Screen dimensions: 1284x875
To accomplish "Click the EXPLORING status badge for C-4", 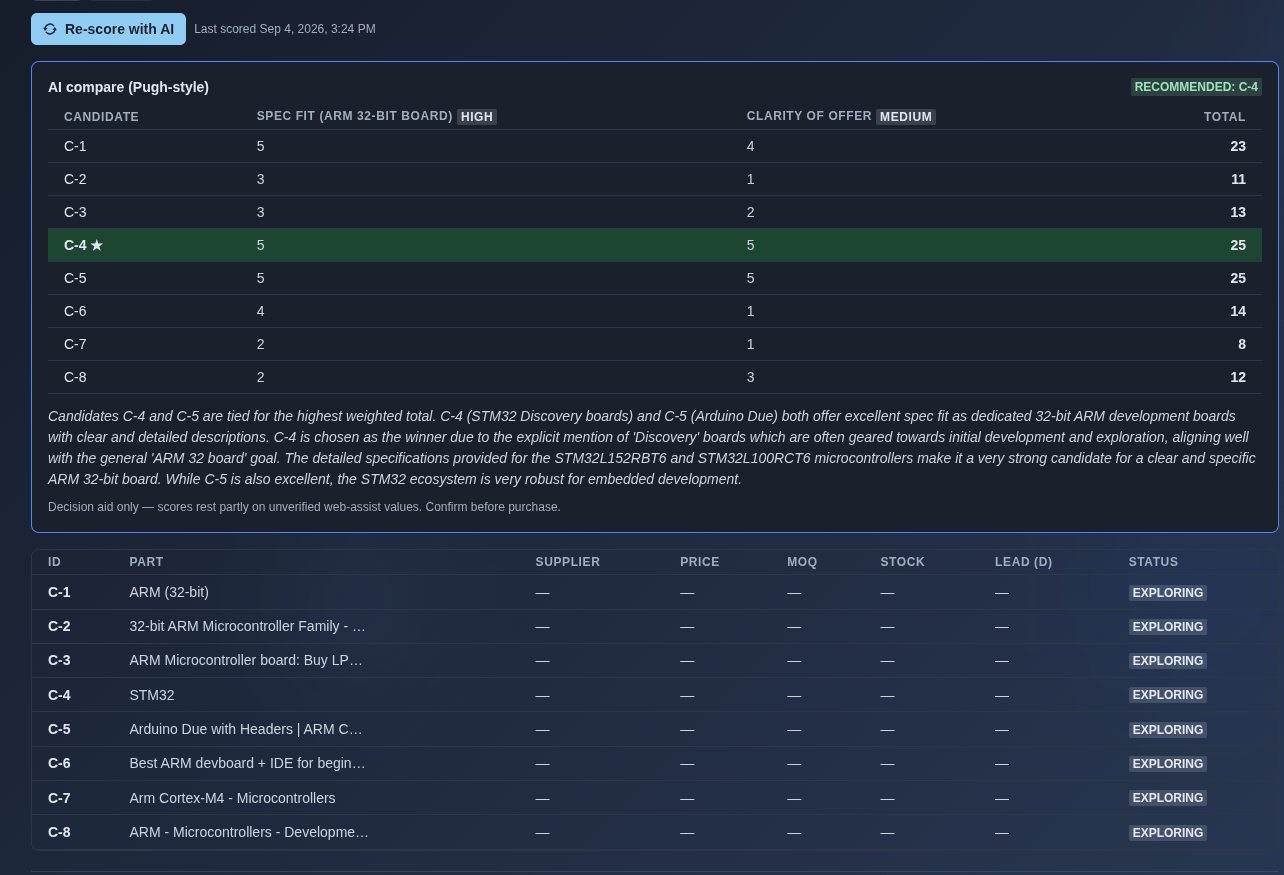I will tap(1168, 695).
